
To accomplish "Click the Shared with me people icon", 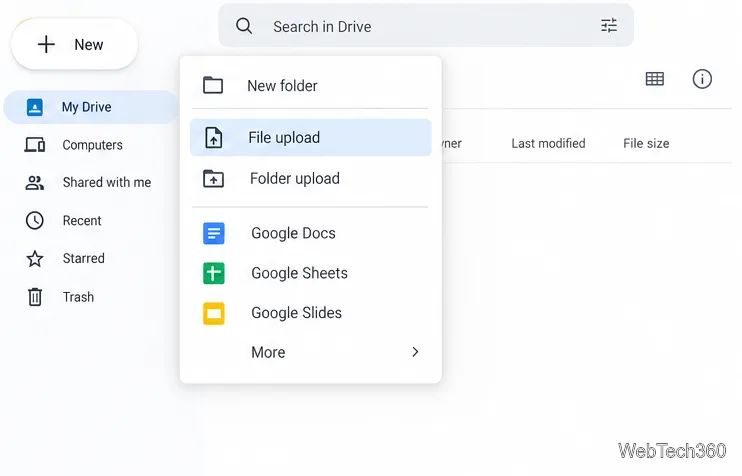I will click(x=35, y=183).
